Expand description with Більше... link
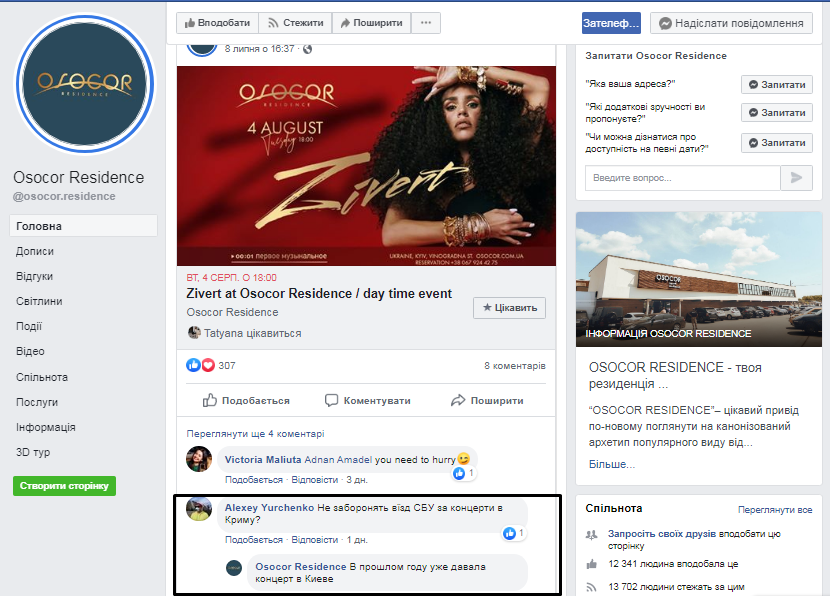 pos(611,464)
